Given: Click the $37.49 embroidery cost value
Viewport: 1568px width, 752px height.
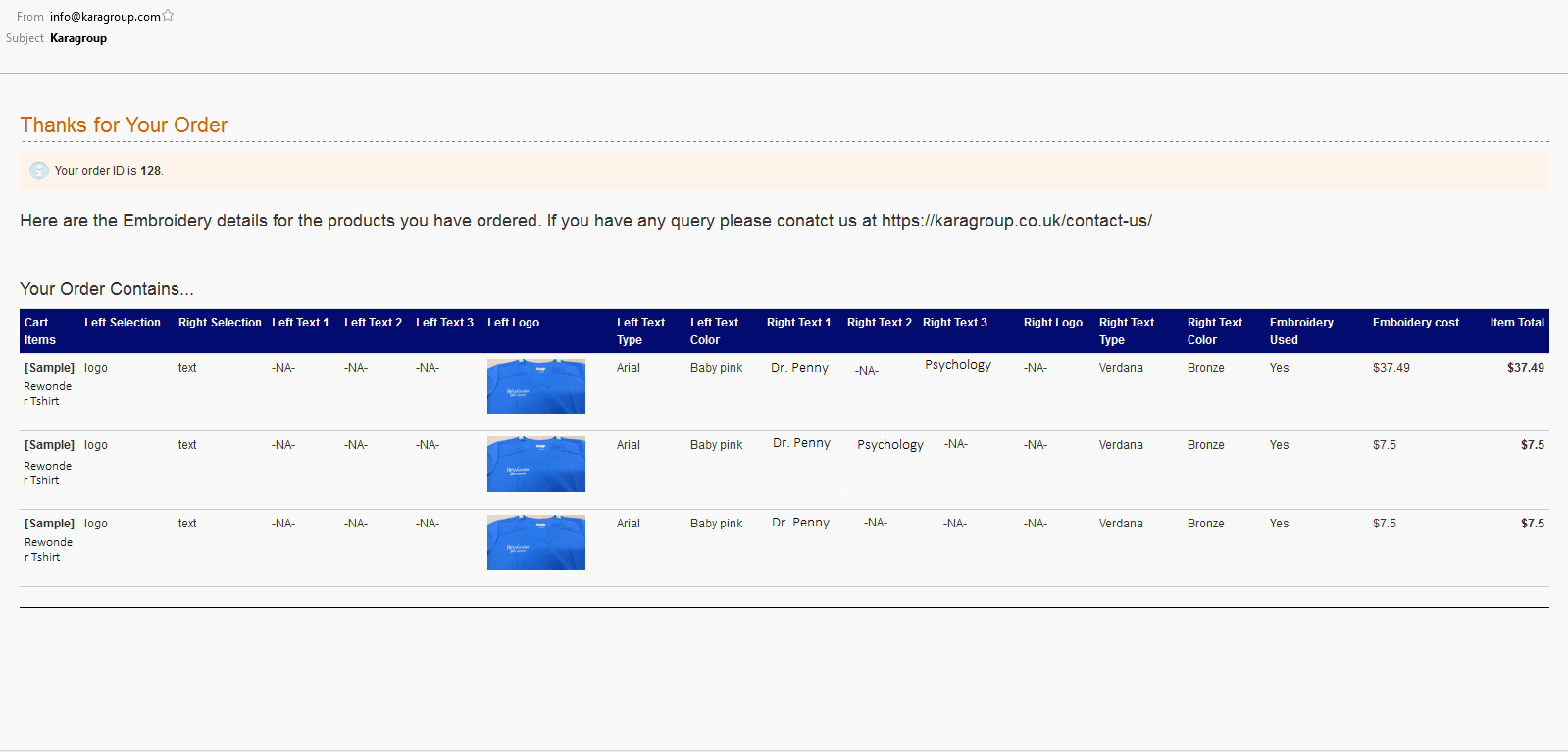Looking at the screenshot, I should (x=1391, y=368).
